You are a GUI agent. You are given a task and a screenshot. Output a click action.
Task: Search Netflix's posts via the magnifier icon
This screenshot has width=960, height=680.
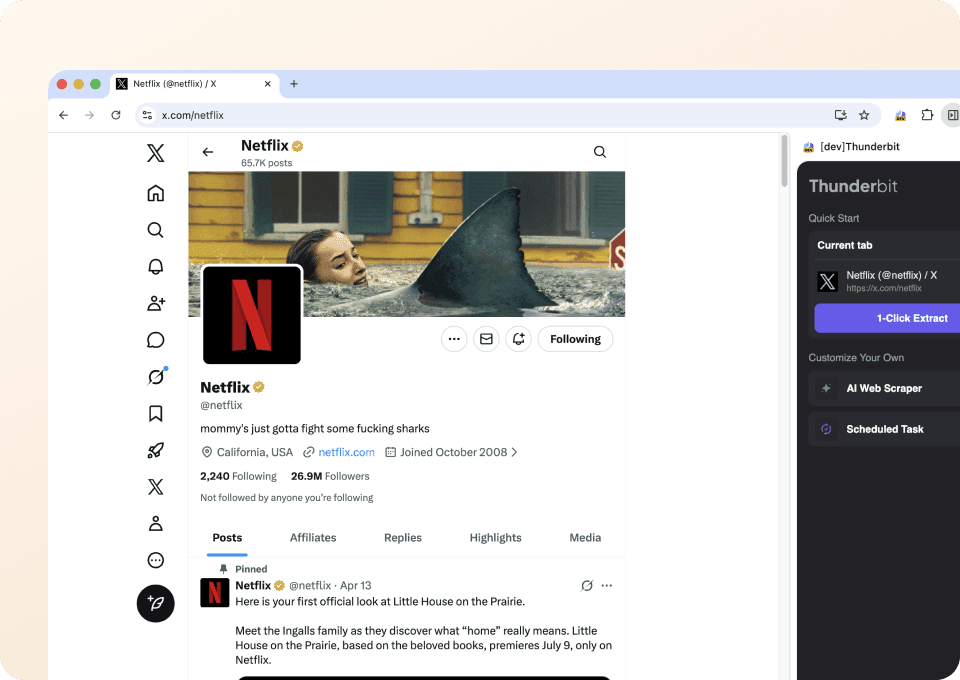pyautogui.click(x=599, y=151)
